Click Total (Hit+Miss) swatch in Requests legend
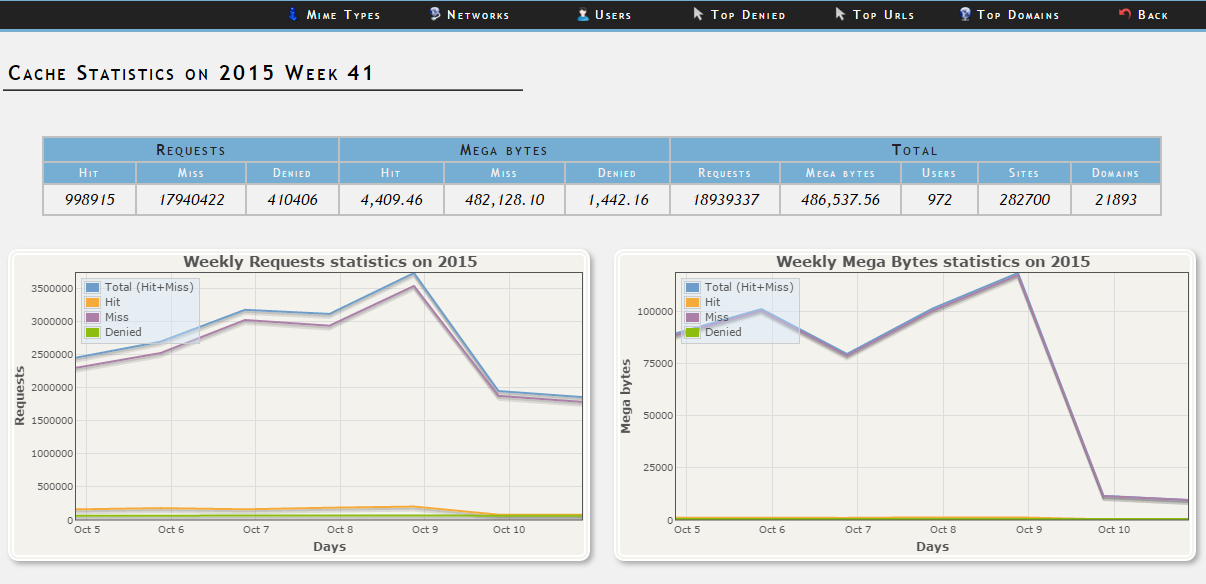Screen dimensions: 1206x584 [x=92, y=287]
